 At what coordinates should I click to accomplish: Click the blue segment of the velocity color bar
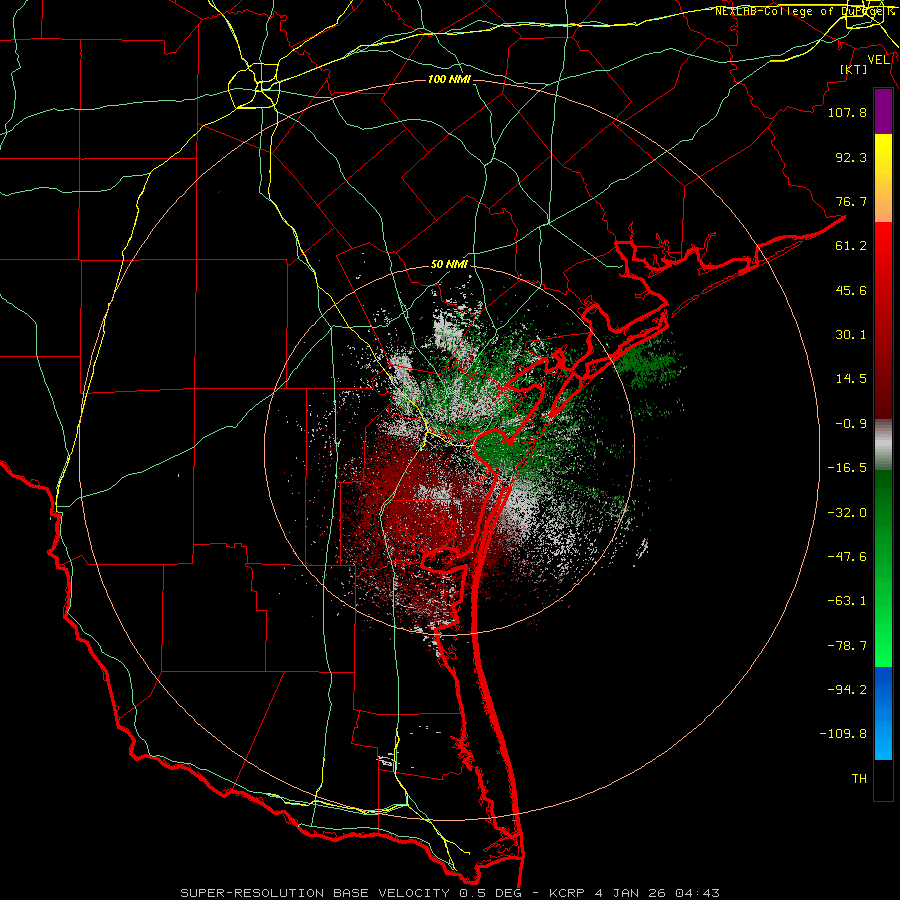[x=883, y=713]
